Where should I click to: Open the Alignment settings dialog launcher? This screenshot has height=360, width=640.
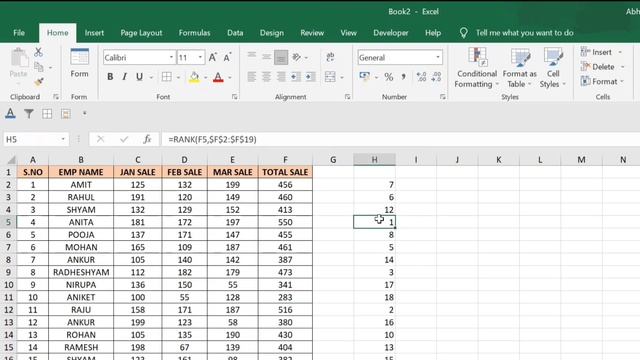[347, 97]
